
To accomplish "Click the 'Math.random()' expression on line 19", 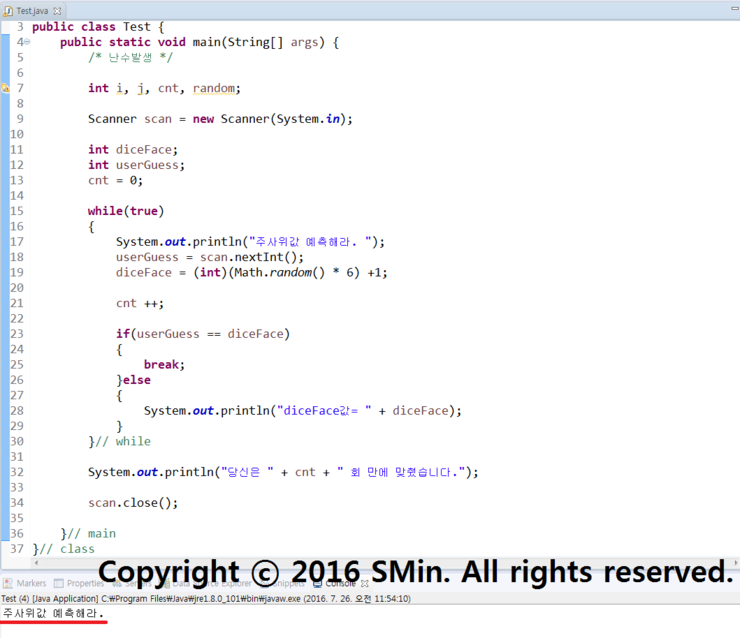I will click(x=280, y=273).
